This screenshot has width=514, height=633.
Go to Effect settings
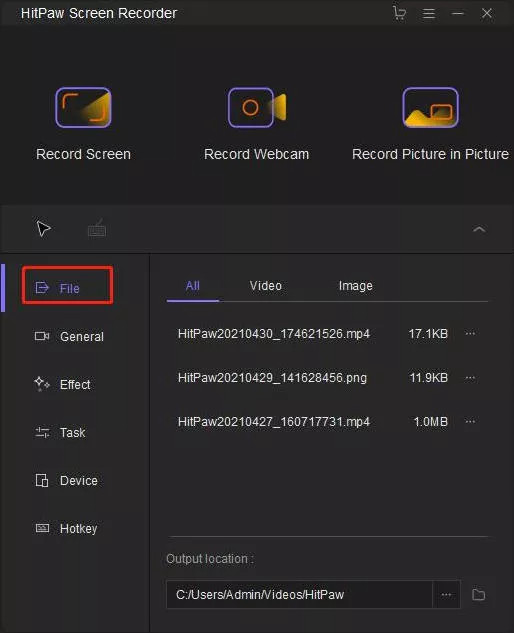tap(62, 384)
